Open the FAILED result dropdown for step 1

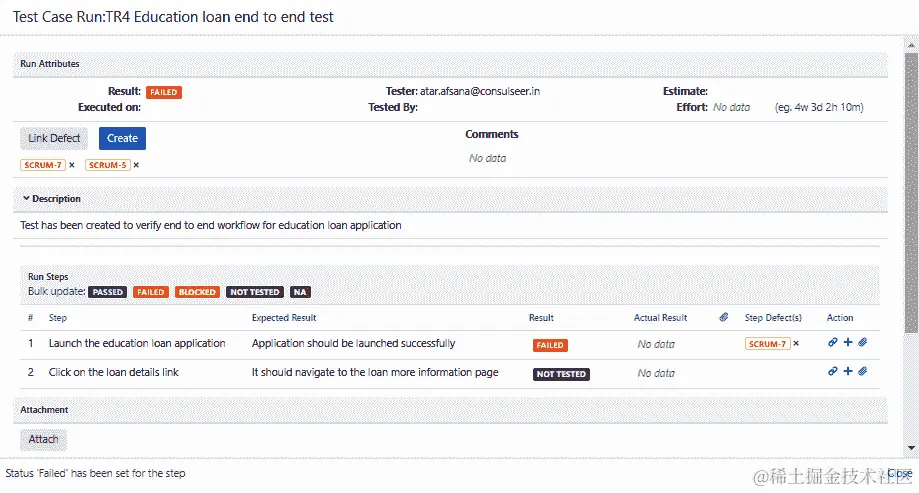[x=550, y=345]
